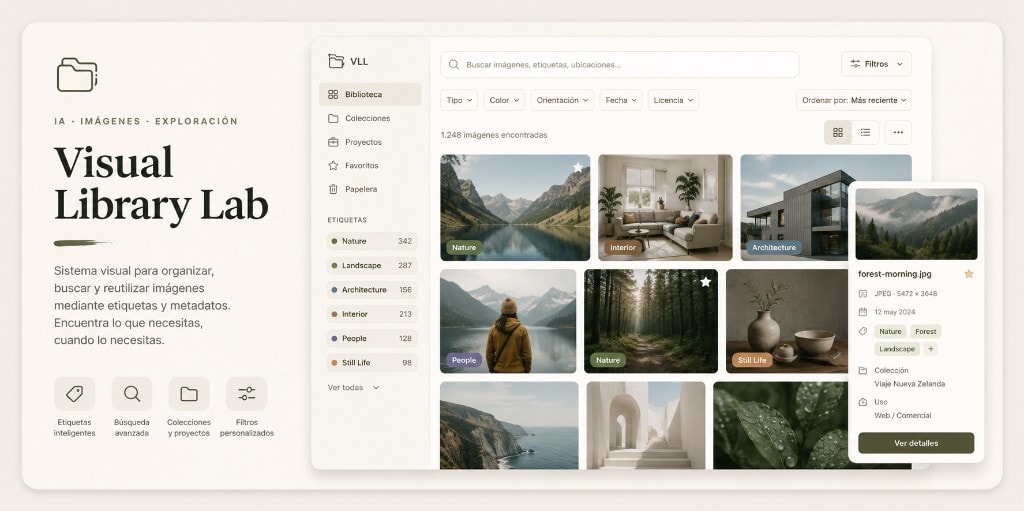Click the large folder logo above the title
The width and height of the screenshot is (1024, 511).
pyautogui.click(x=77, y=74)
